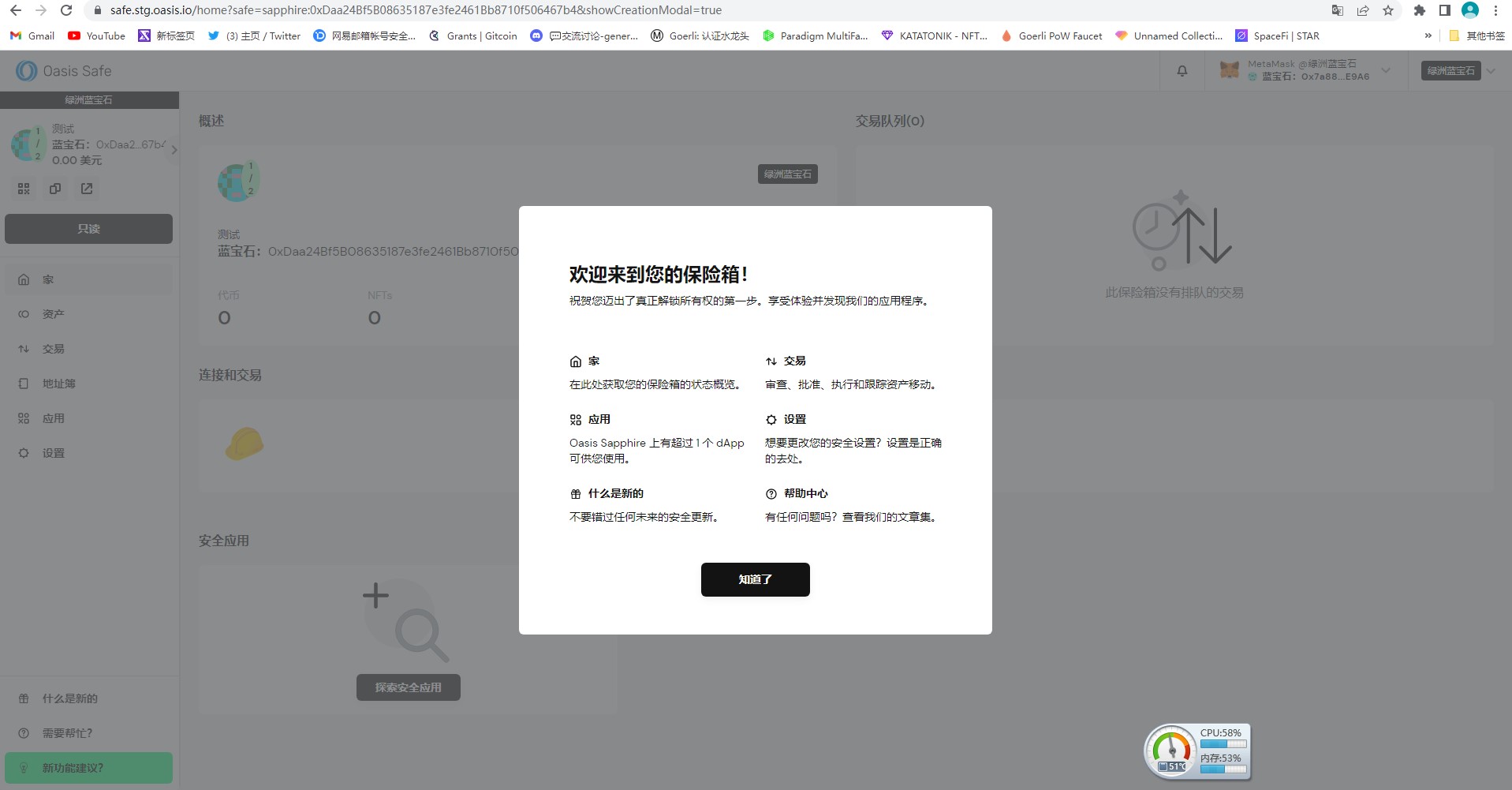
Task: Expand the safe list chevron in sidebar
Action: click(x=174, y=150)
